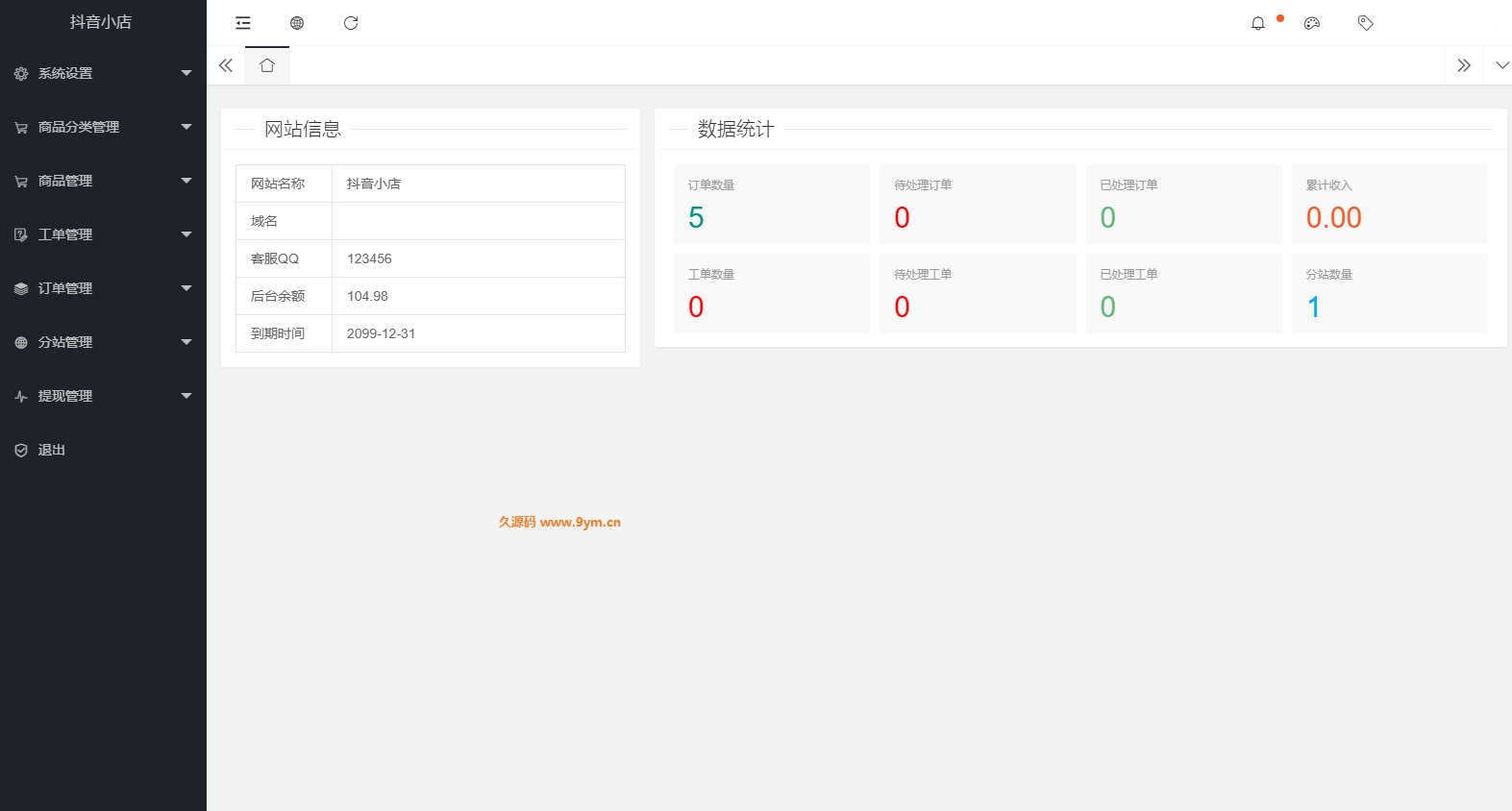Click 退出 to log out

pyautogui.click(x=52, y=450)
